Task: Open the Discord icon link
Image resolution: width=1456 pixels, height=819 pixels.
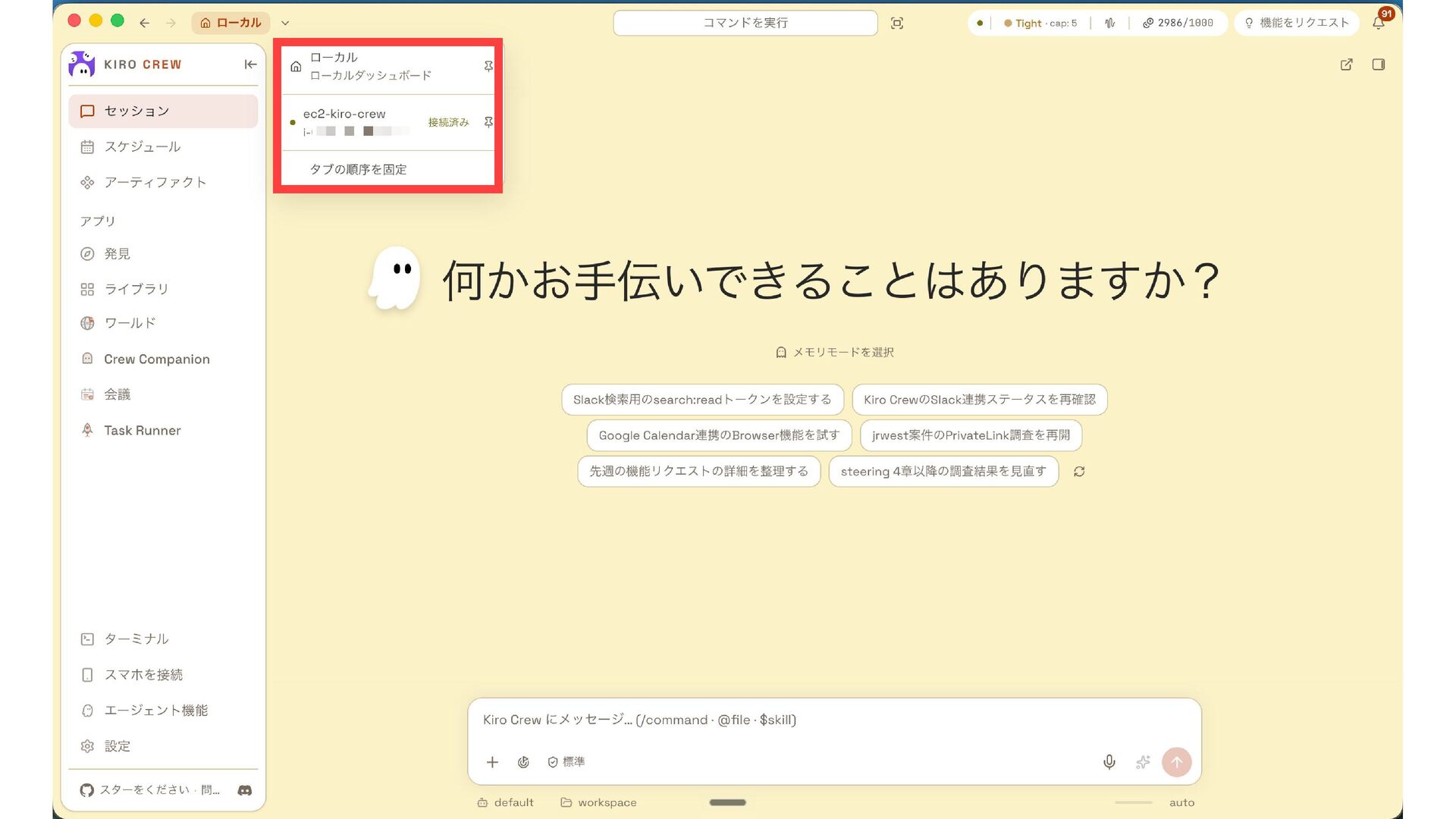Action: (244, 790)
